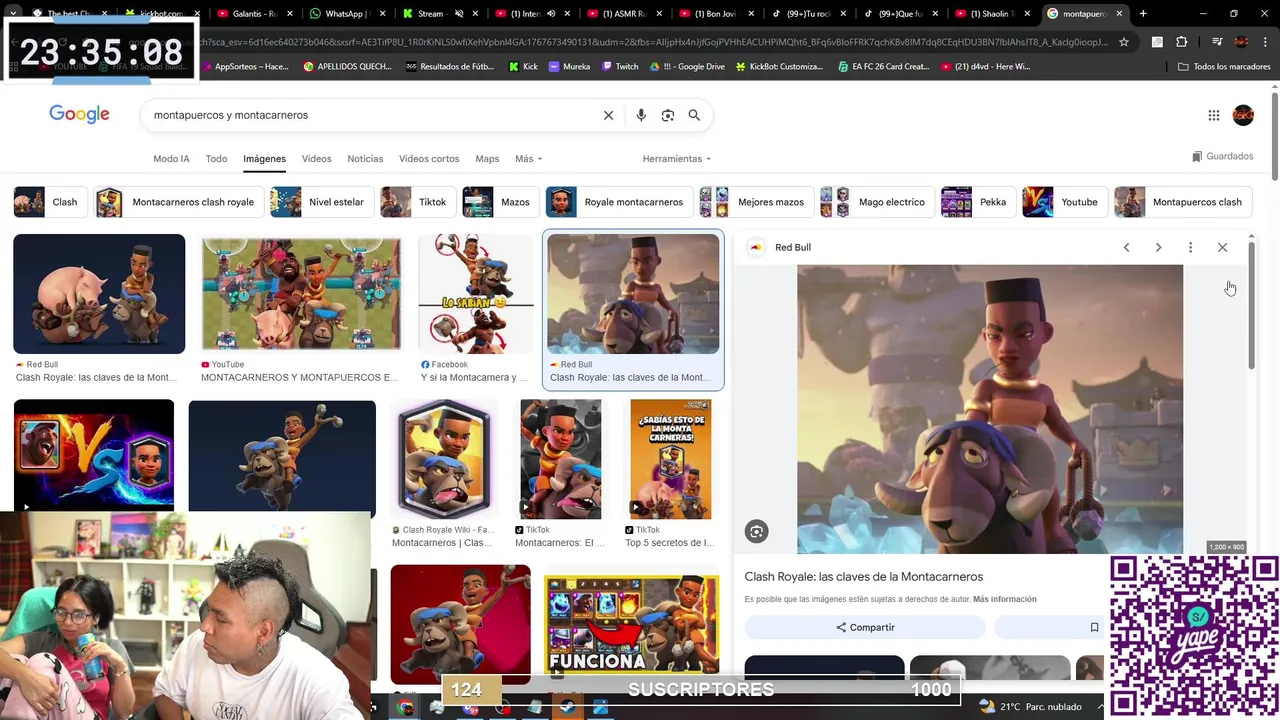Close the image preview panel
The height and width of the screenshot is (720, 1280).
(x=1222, y=247)
